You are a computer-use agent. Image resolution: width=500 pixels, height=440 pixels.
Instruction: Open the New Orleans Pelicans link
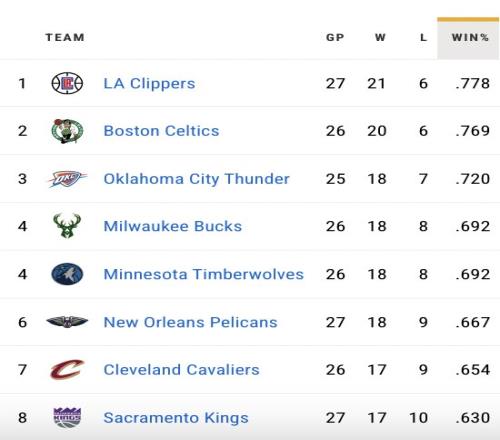190,322
